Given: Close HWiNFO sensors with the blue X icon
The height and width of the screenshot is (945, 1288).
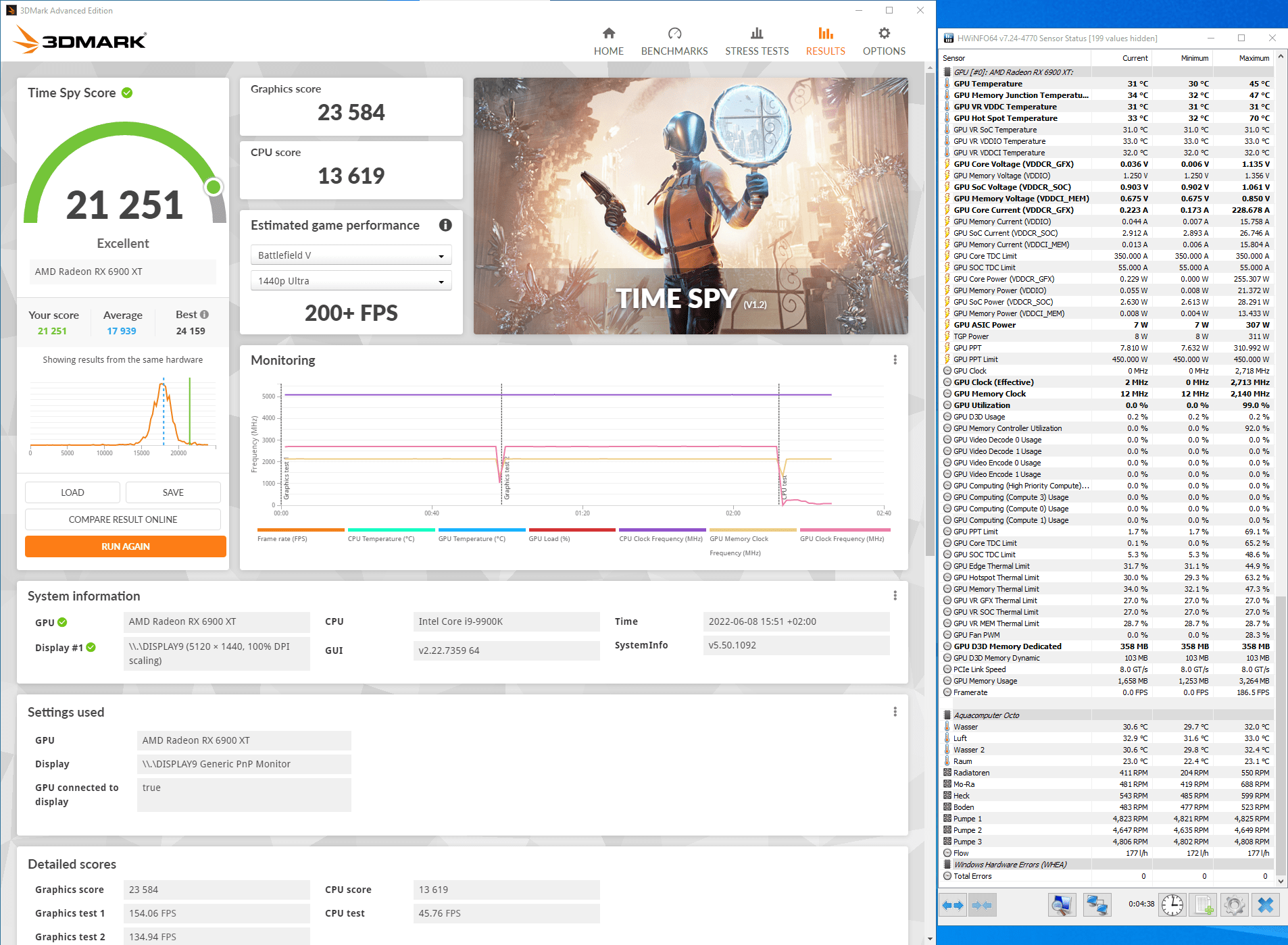Looking at the screenshot, I should tap(1266, 905).
